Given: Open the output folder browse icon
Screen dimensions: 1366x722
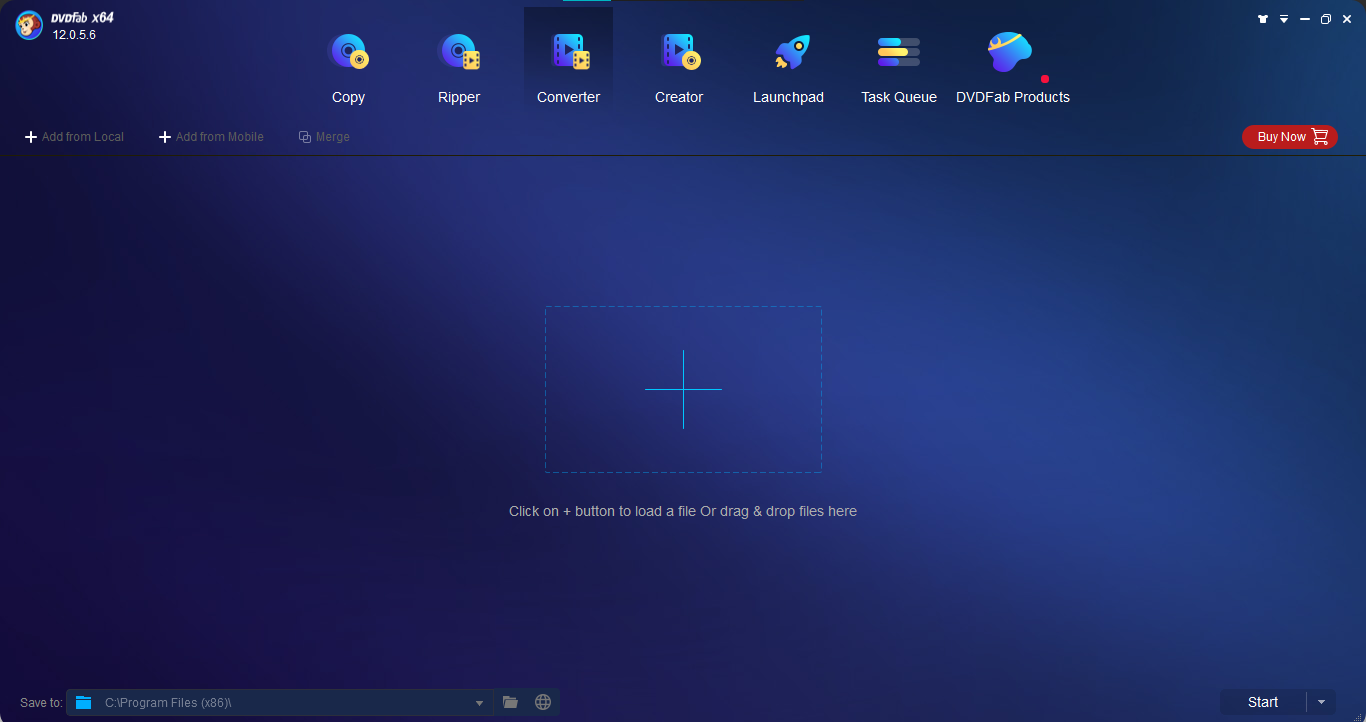Looking at the screenshot, I should 510,703.
